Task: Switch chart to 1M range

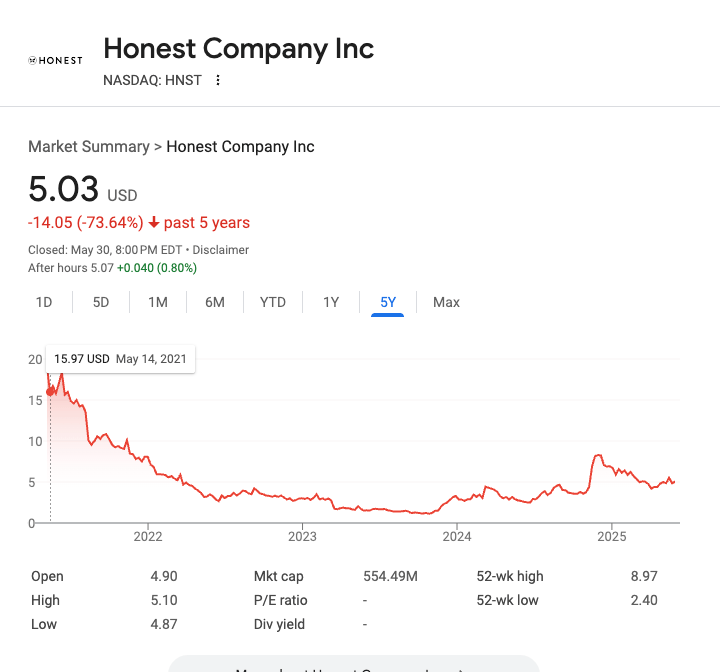Action: tap(158, 302)
